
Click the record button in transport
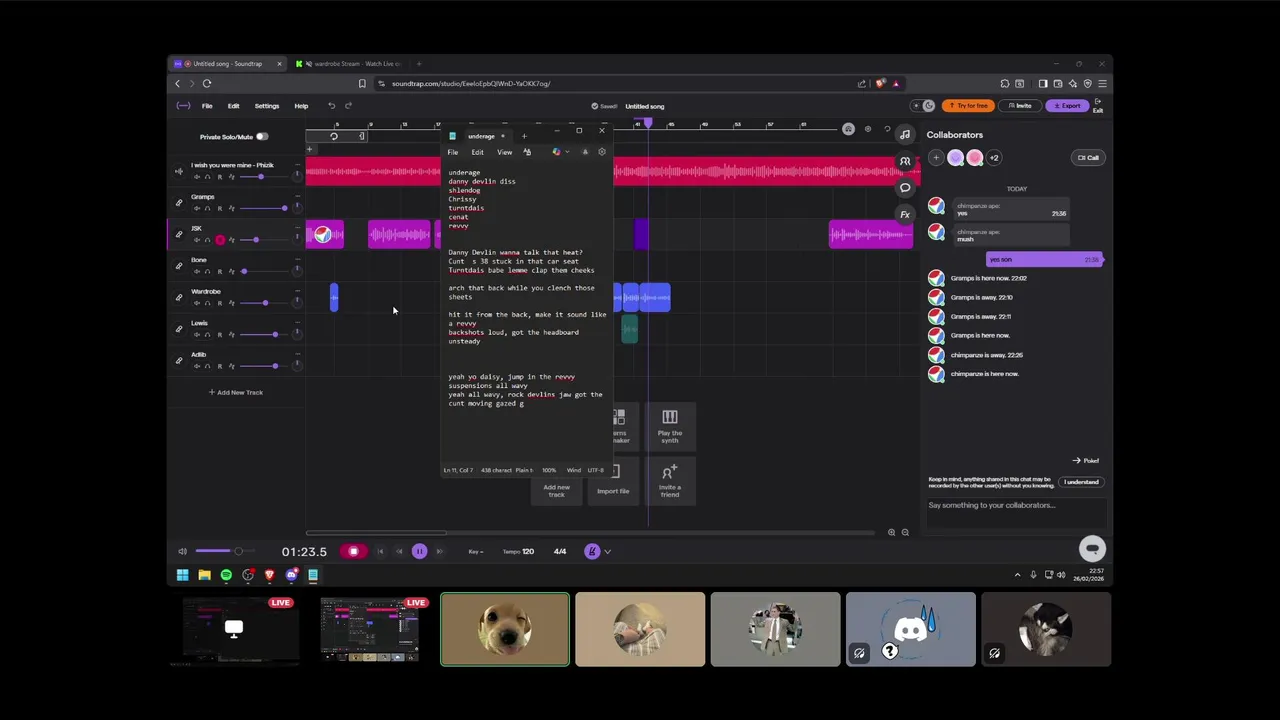pyautogui.click(x=353, y=551)
